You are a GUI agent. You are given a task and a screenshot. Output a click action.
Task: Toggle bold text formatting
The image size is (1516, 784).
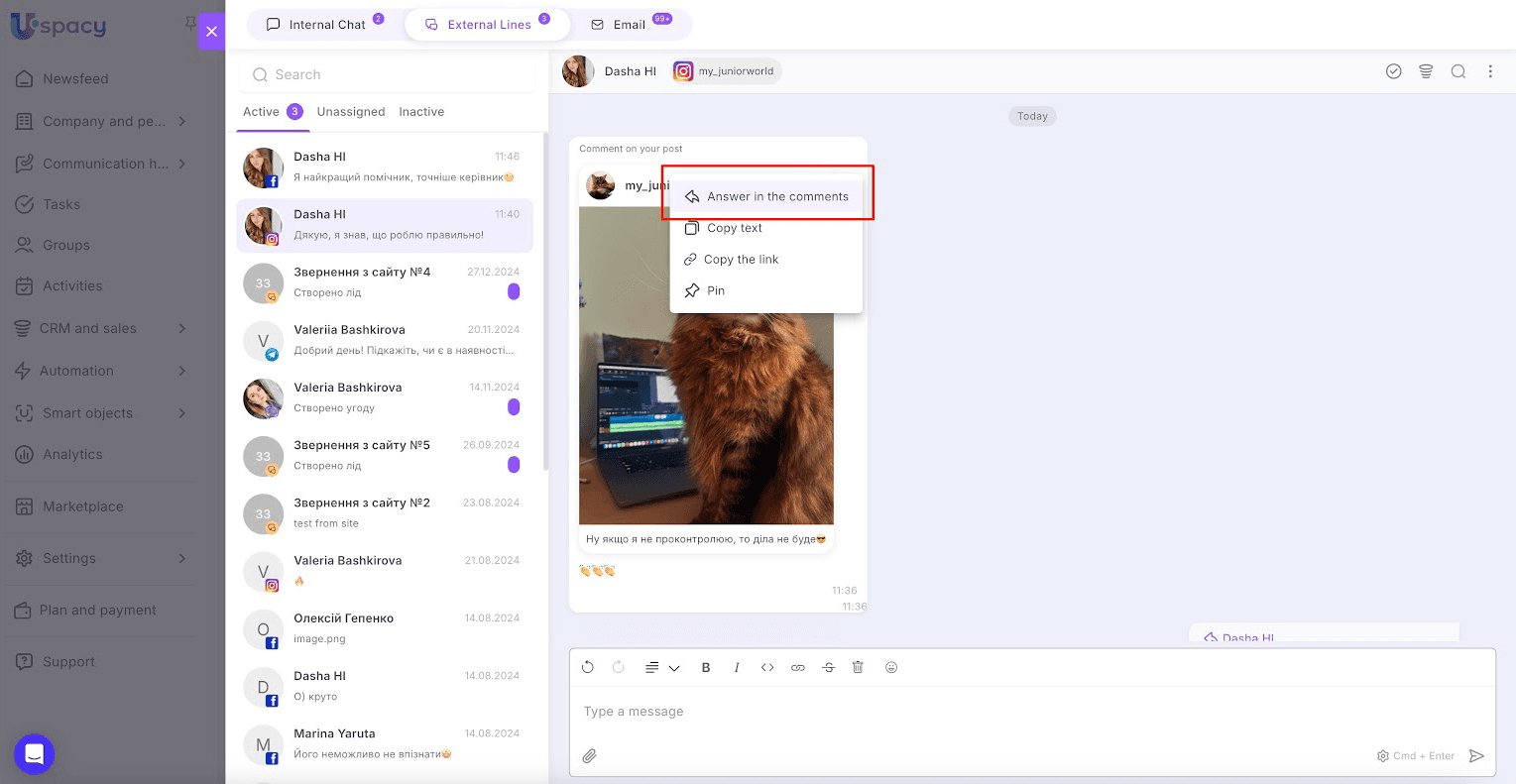coord(706,668)
